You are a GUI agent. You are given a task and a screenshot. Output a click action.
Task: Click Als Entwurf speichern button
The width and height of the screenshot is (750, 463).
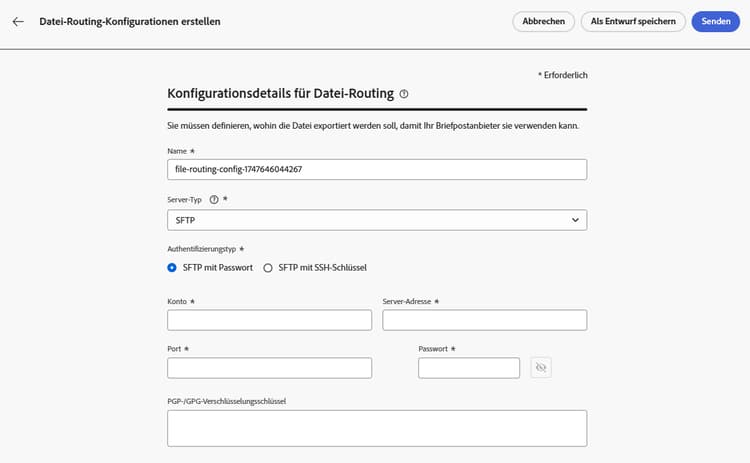pyautogui.click(x=634, y=21)
